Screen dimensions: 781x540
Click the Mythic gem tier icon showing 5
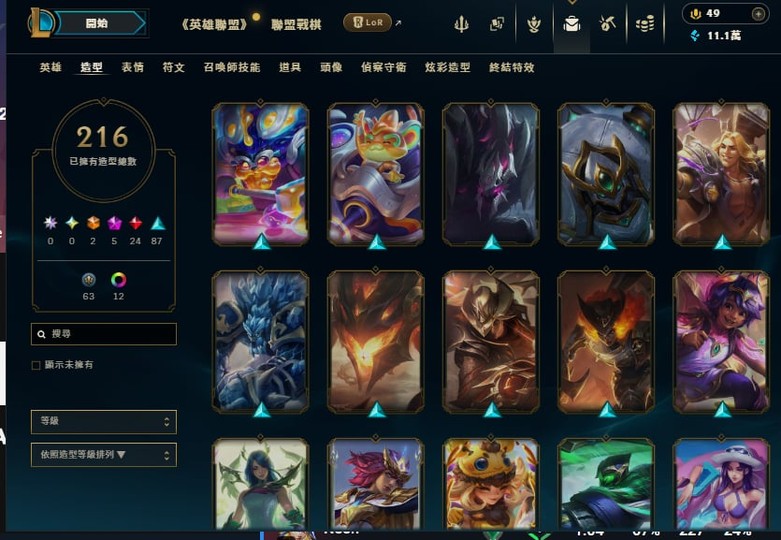coord(115,223)
